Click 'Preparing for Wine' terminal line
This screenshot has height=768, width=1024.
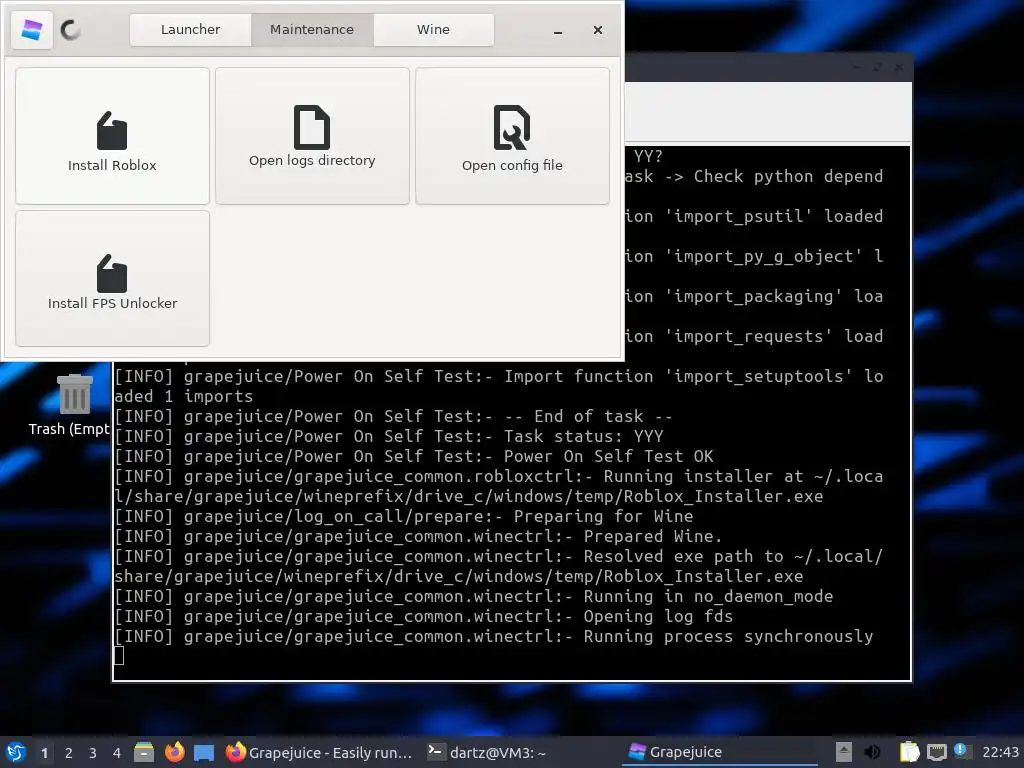click(404, 516)
